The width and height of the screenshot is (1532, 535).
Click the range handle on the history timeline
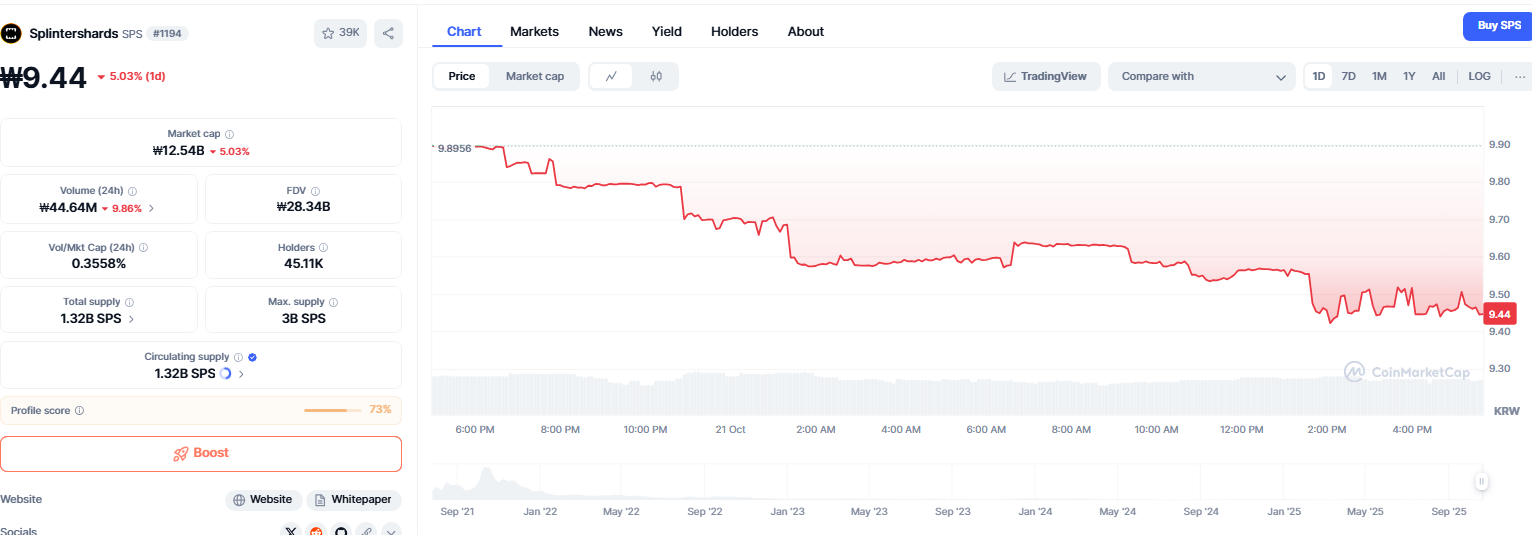1481,481
